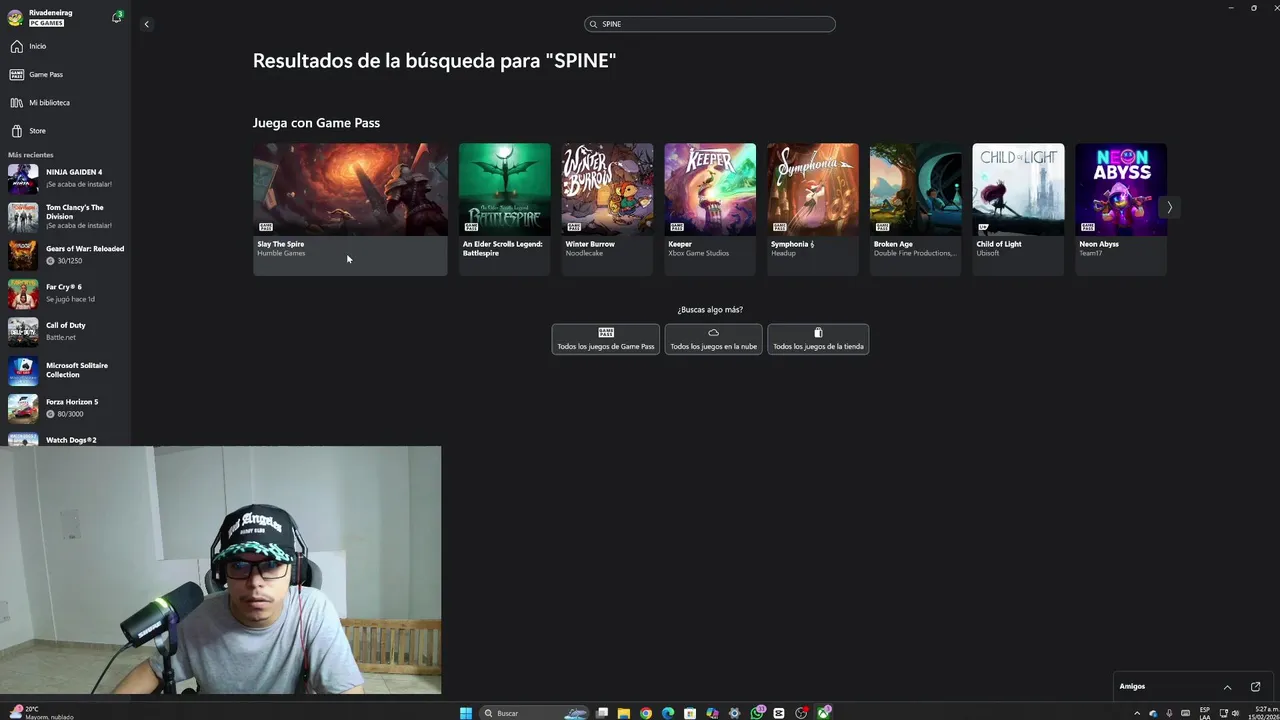Show hidden system tray icons

click(1137, 713)
